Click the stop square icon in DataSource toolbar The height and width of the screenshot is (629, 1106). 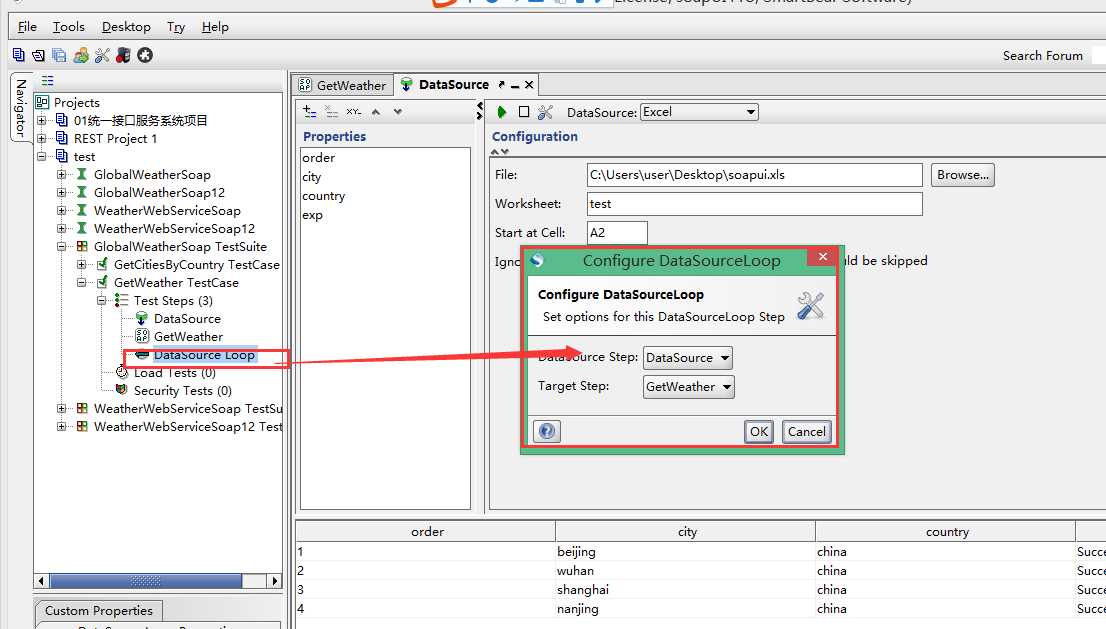point(523,112)
